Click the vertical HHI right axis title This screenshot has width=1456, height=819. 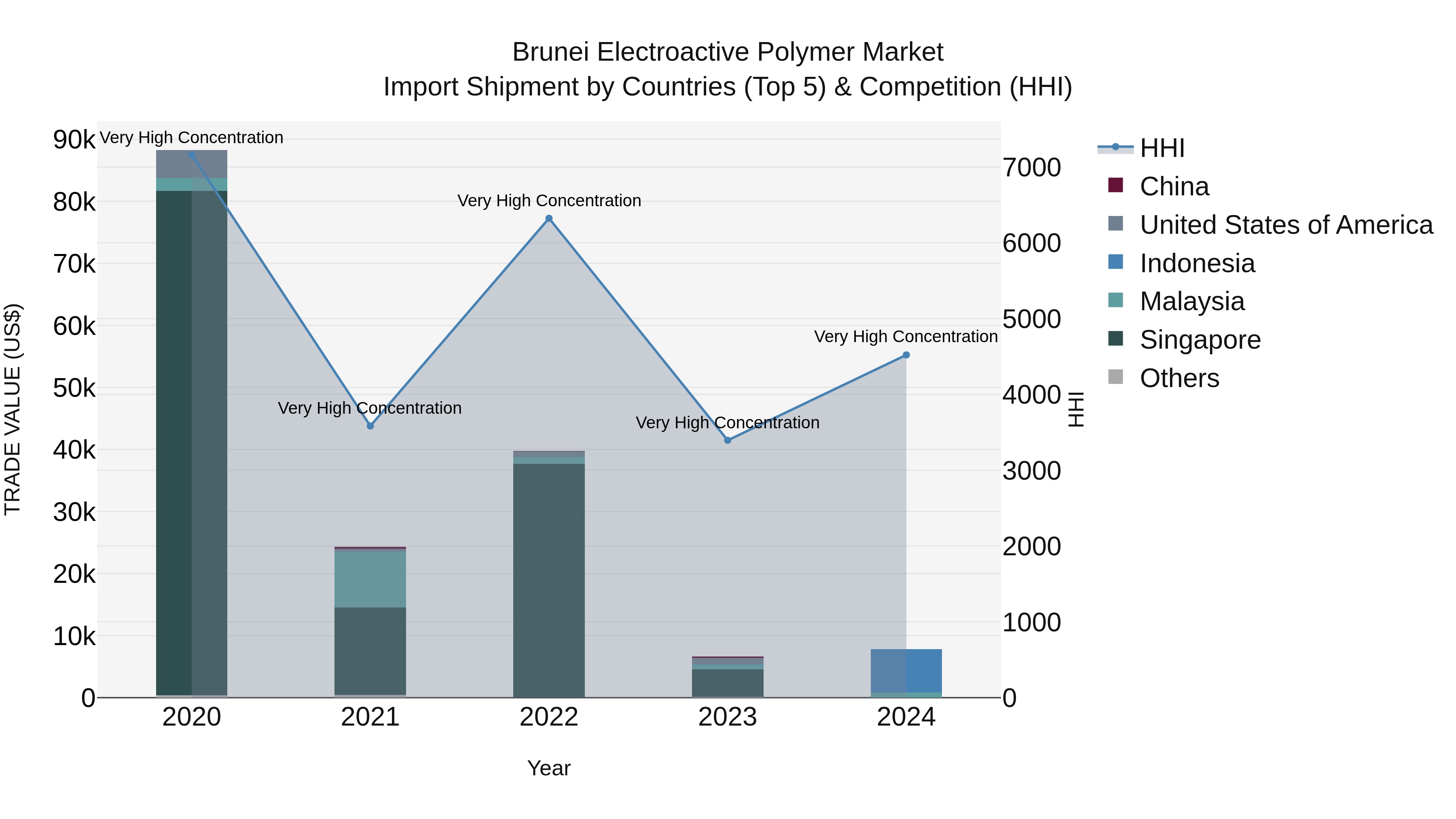pos(1077,410)
